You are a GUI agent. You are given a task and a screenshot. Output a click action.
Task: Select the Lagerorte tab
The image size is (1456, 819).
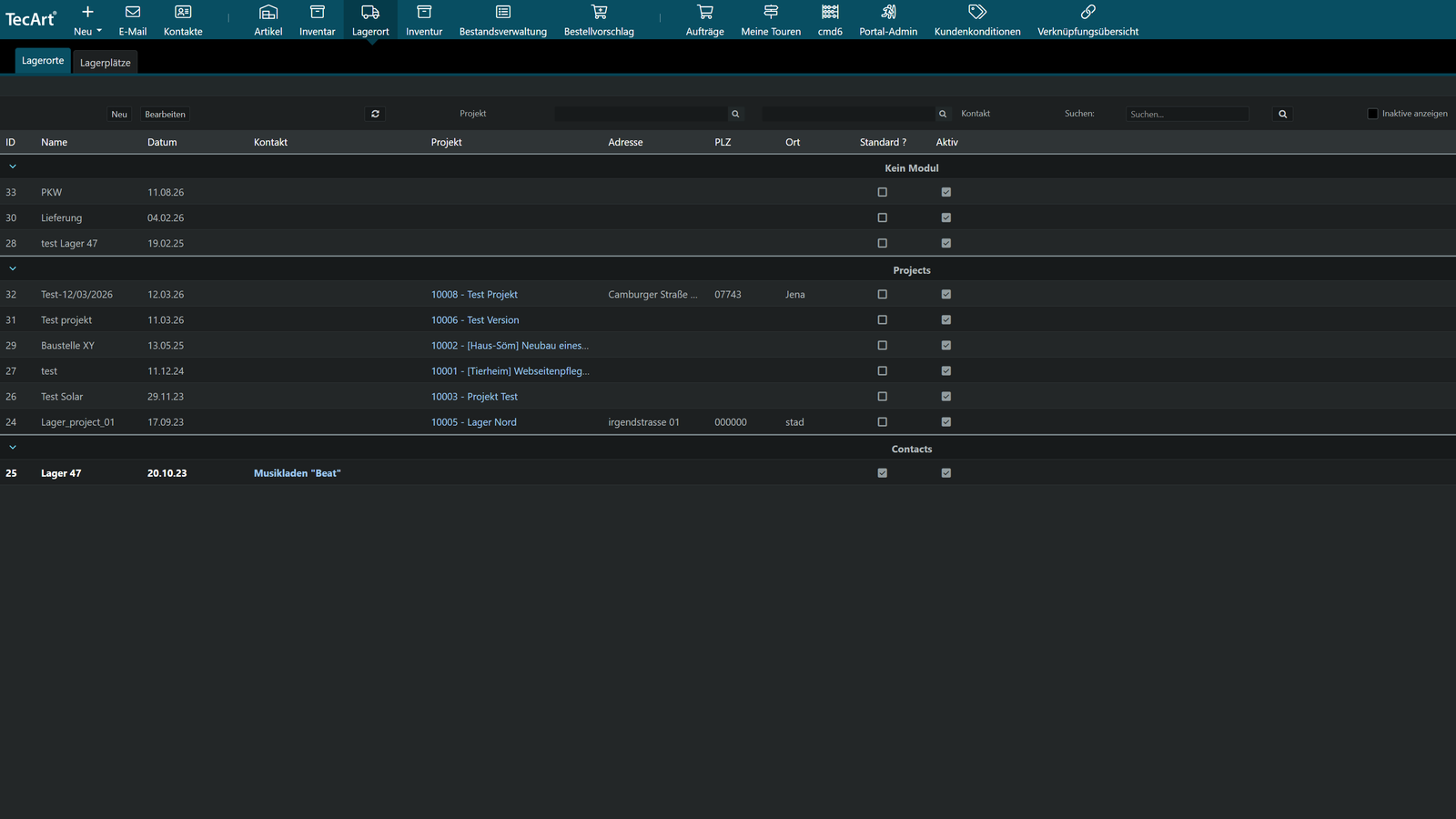[43, 61]
